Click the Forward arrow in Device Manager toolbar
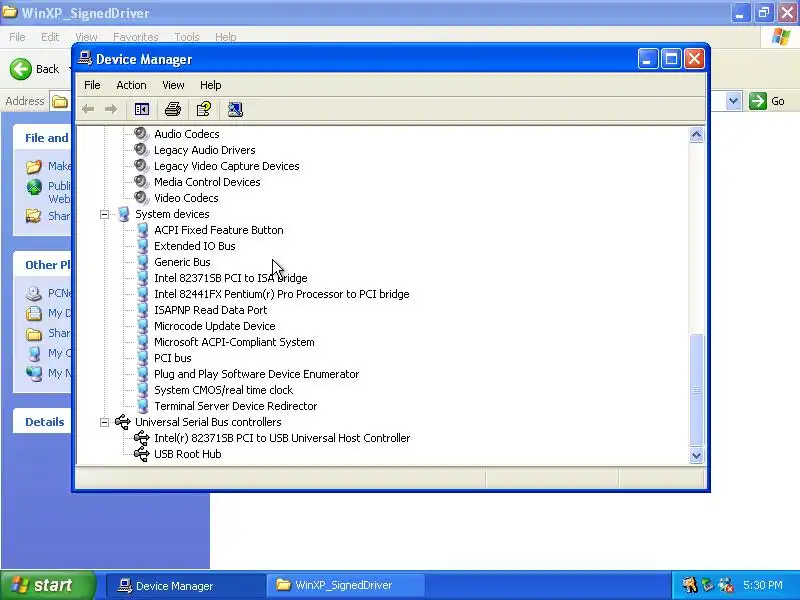The width and height of the screenshot is (800, 600). 111,109
